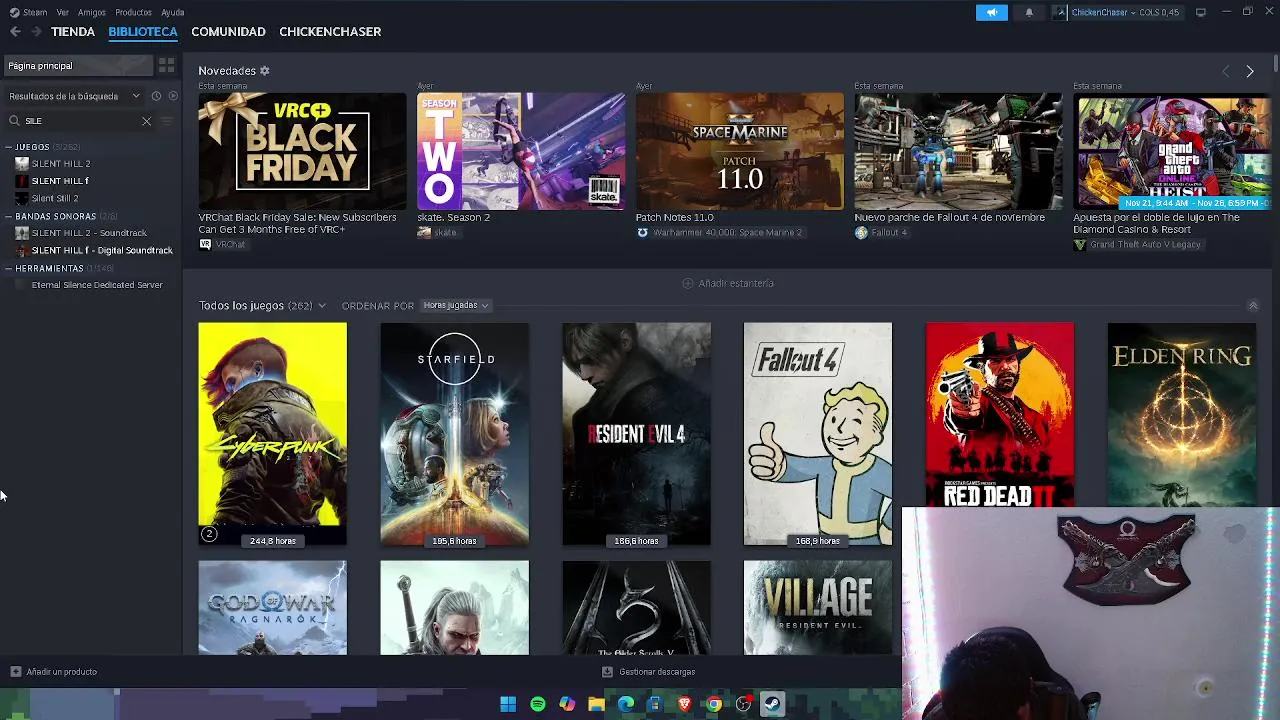Click the plus icon for Añadir estantería
The width and height of the screenshot is (1280, 720).
[687, 284]
